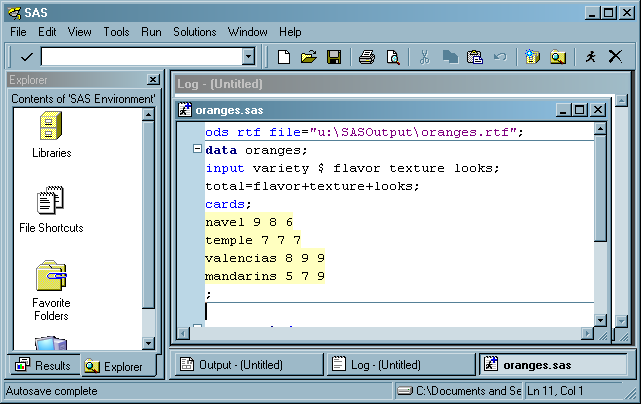Open the Run menu
641x404 pixels.
tap(151, 32)
